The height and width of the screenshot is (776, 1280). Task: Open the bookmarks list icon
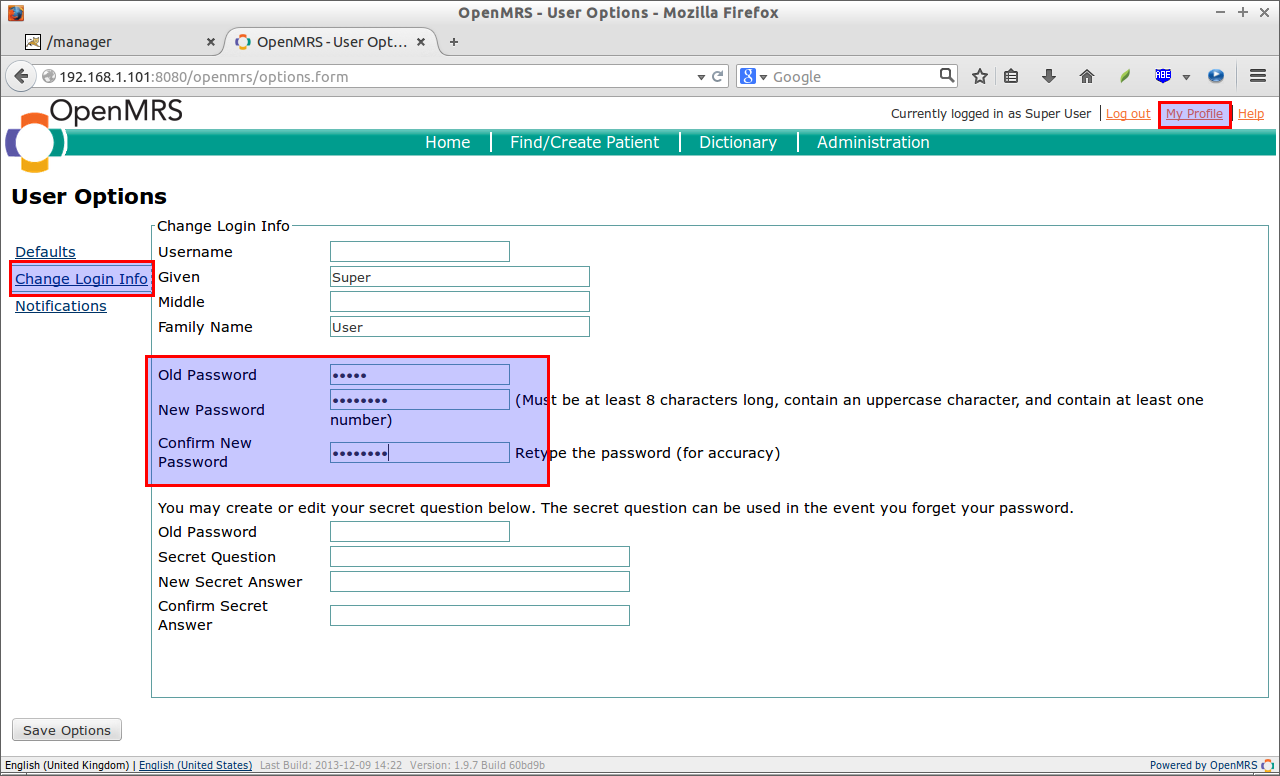pos(1011,76)
